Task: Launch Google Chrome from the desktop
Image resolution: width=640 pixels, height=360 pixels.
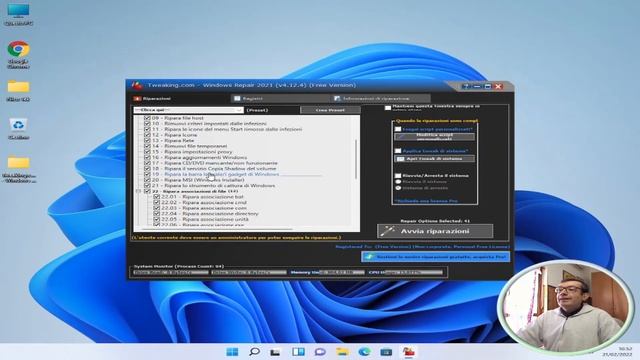Action: pos(18,54)
